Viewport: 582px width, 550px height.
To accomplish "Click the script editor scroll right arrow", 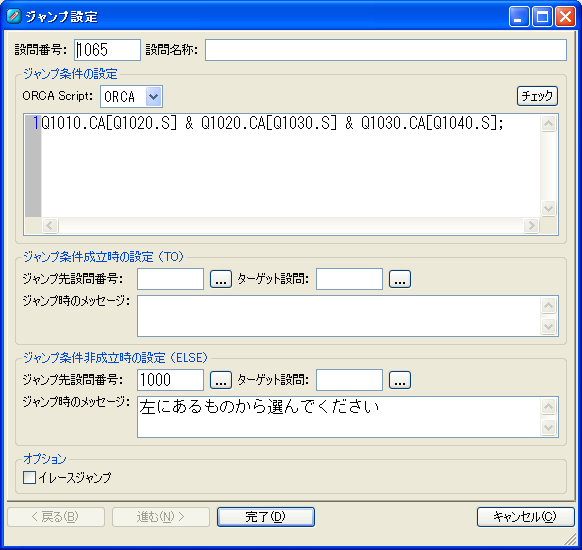I will pyautogui.click(x=531, y=225).
